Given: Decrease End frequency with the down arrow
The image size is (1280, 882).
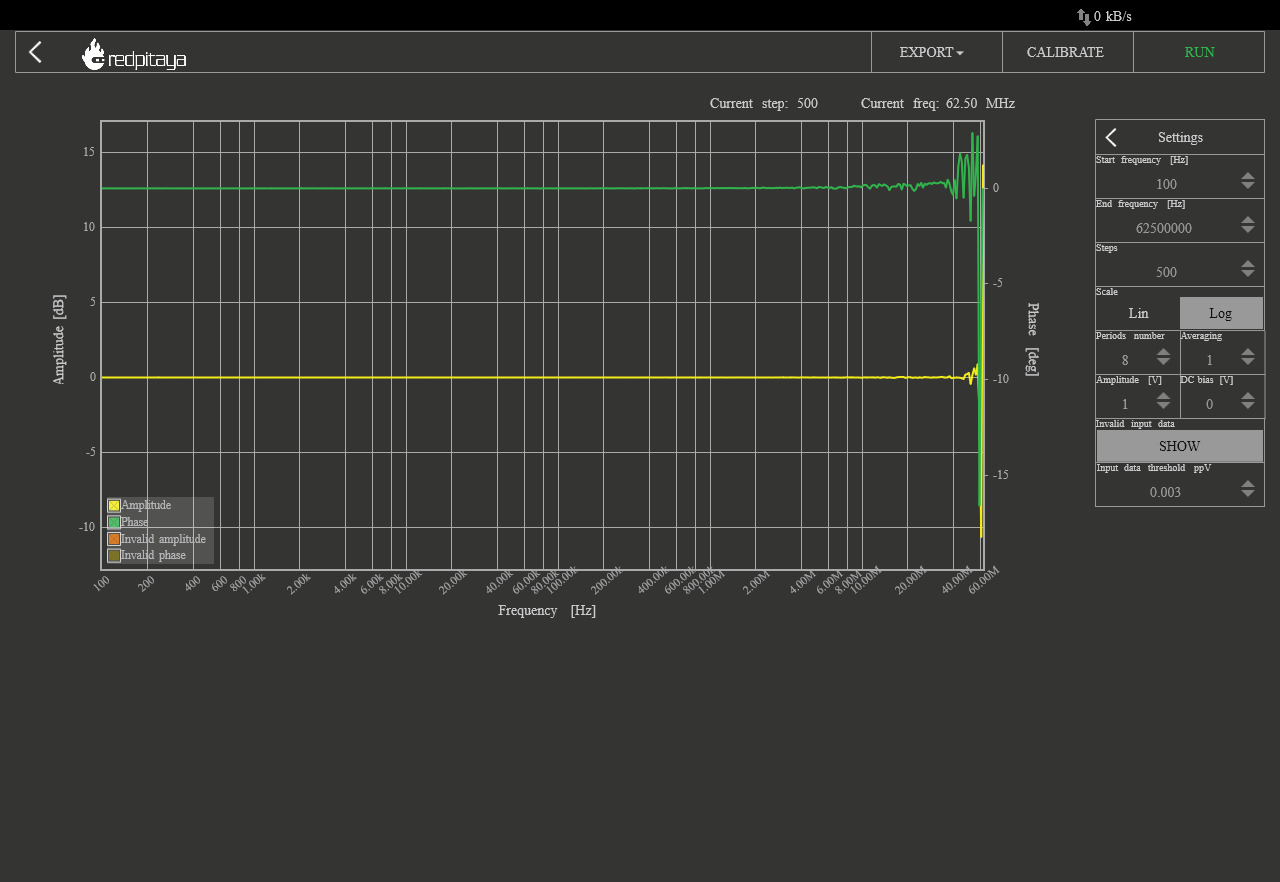Looking at the screenshot, I should pos(1248,229).
